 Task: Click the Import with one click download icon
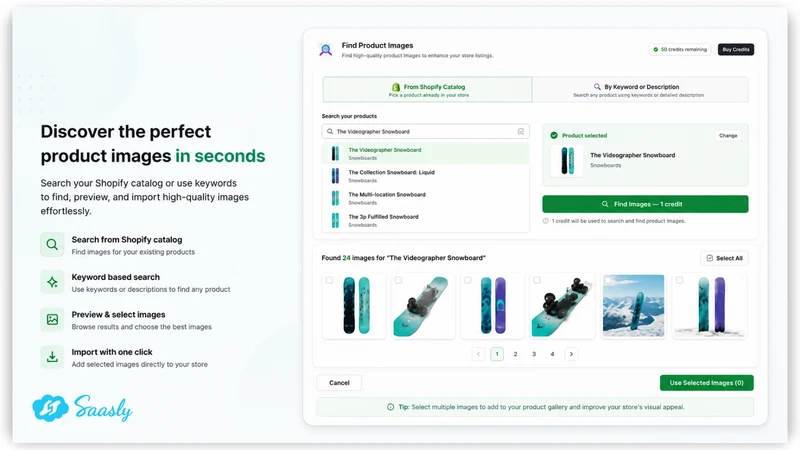pos(52,357)
